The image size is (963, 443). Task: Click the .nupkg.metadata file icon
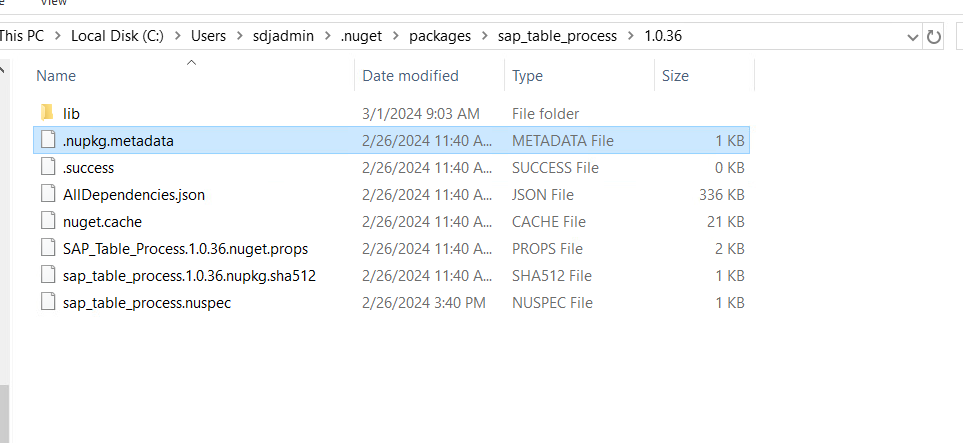pyautogui.click(x=48, y=140)
